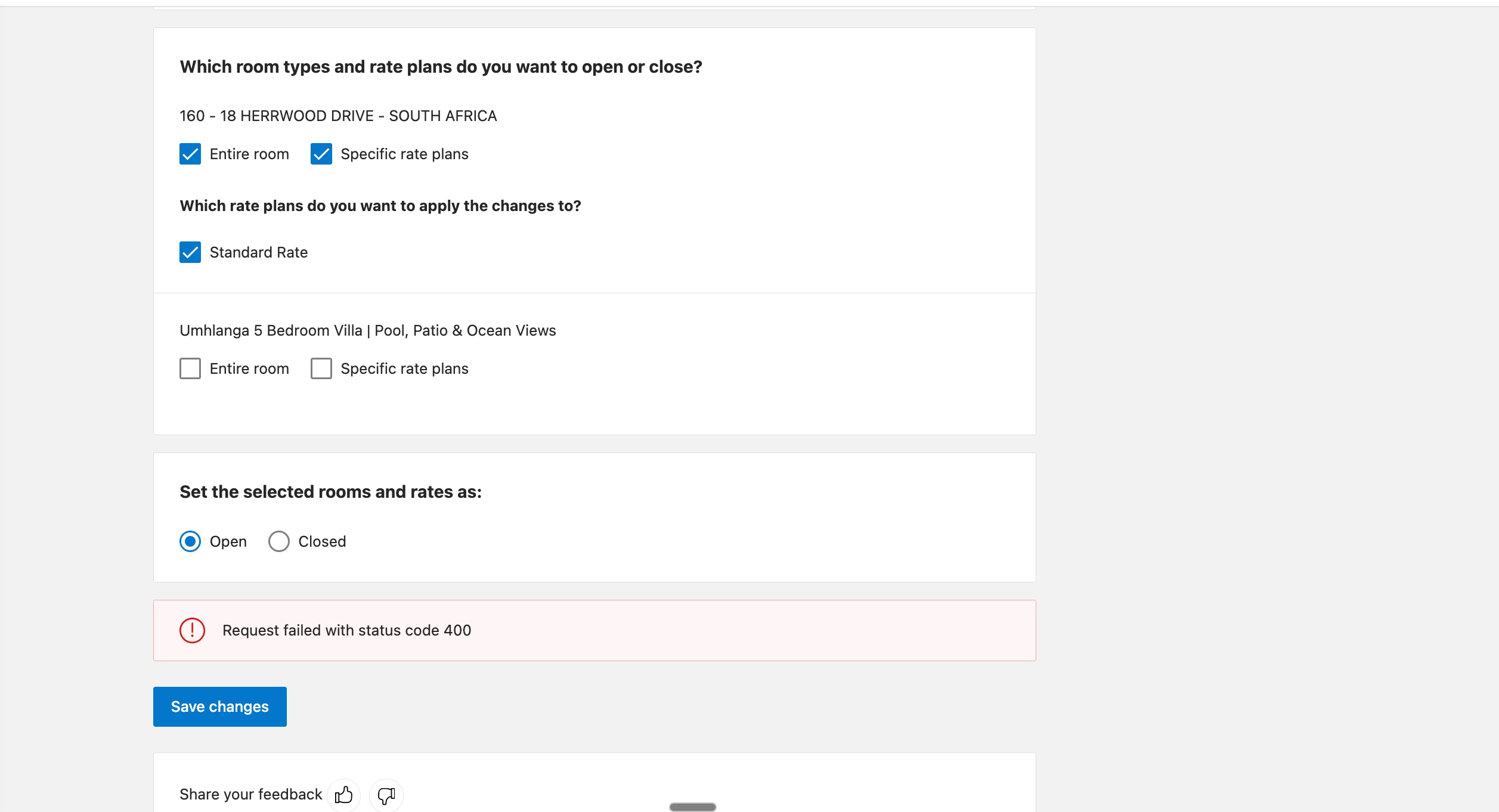Screen dimensions: 1499x812
Task: Uncheck Entire room for Herrwood Drive
Action: point(190,154)
